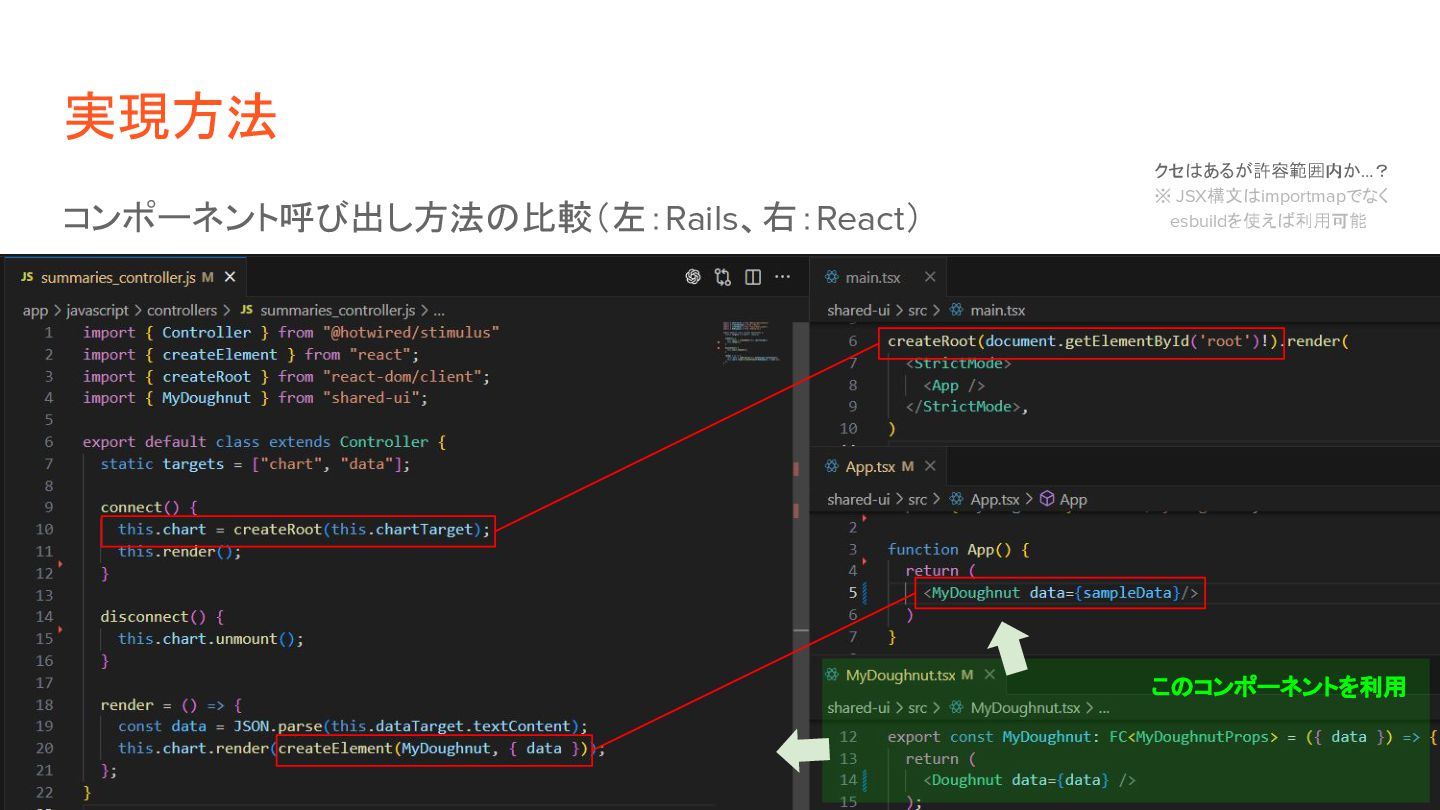This screenshot has width=1440, height=810.
Task: Click the React icon in main.tsx breadcrumb
Action: tap(957, 310)
